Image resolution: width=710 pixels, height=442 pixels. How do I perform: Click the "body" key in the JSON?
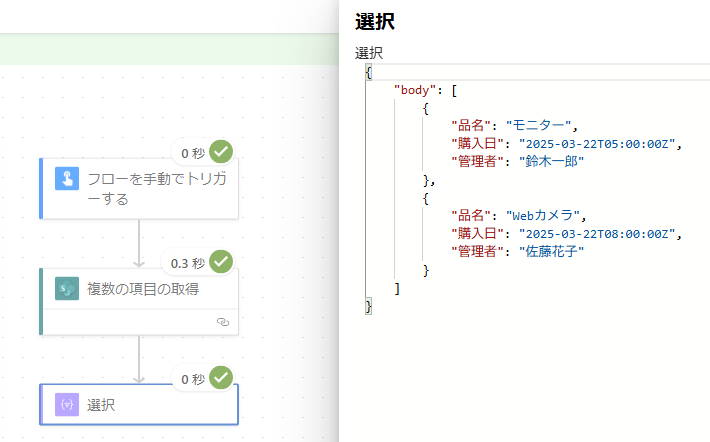(x=414, y=90)
